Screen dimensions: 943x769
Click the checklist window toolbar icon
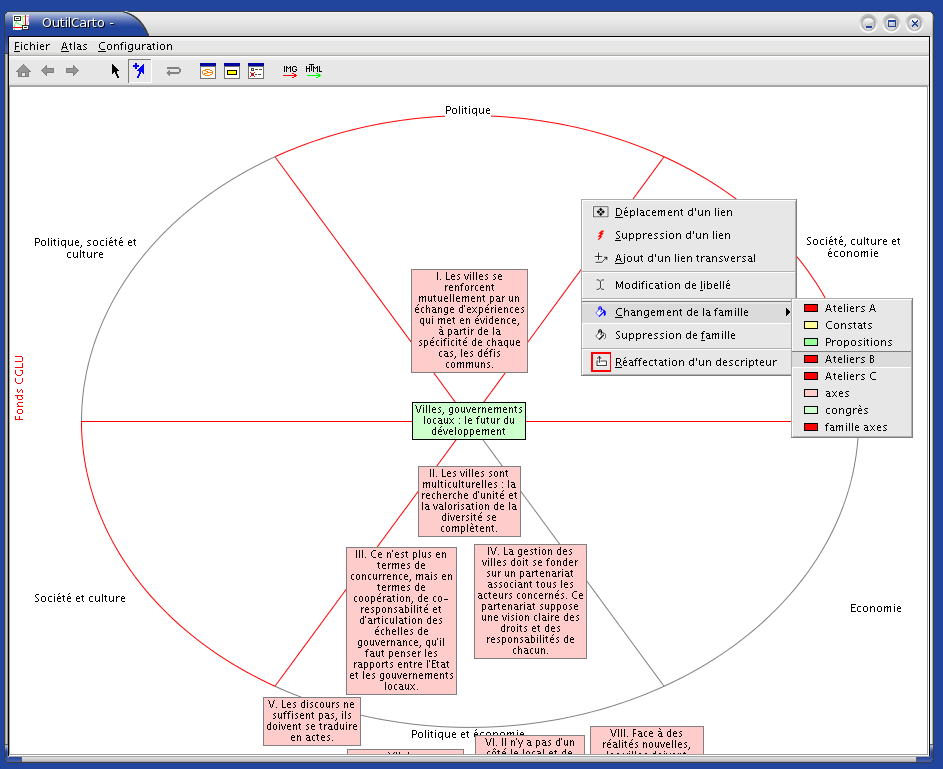click(x=256, y=71)
